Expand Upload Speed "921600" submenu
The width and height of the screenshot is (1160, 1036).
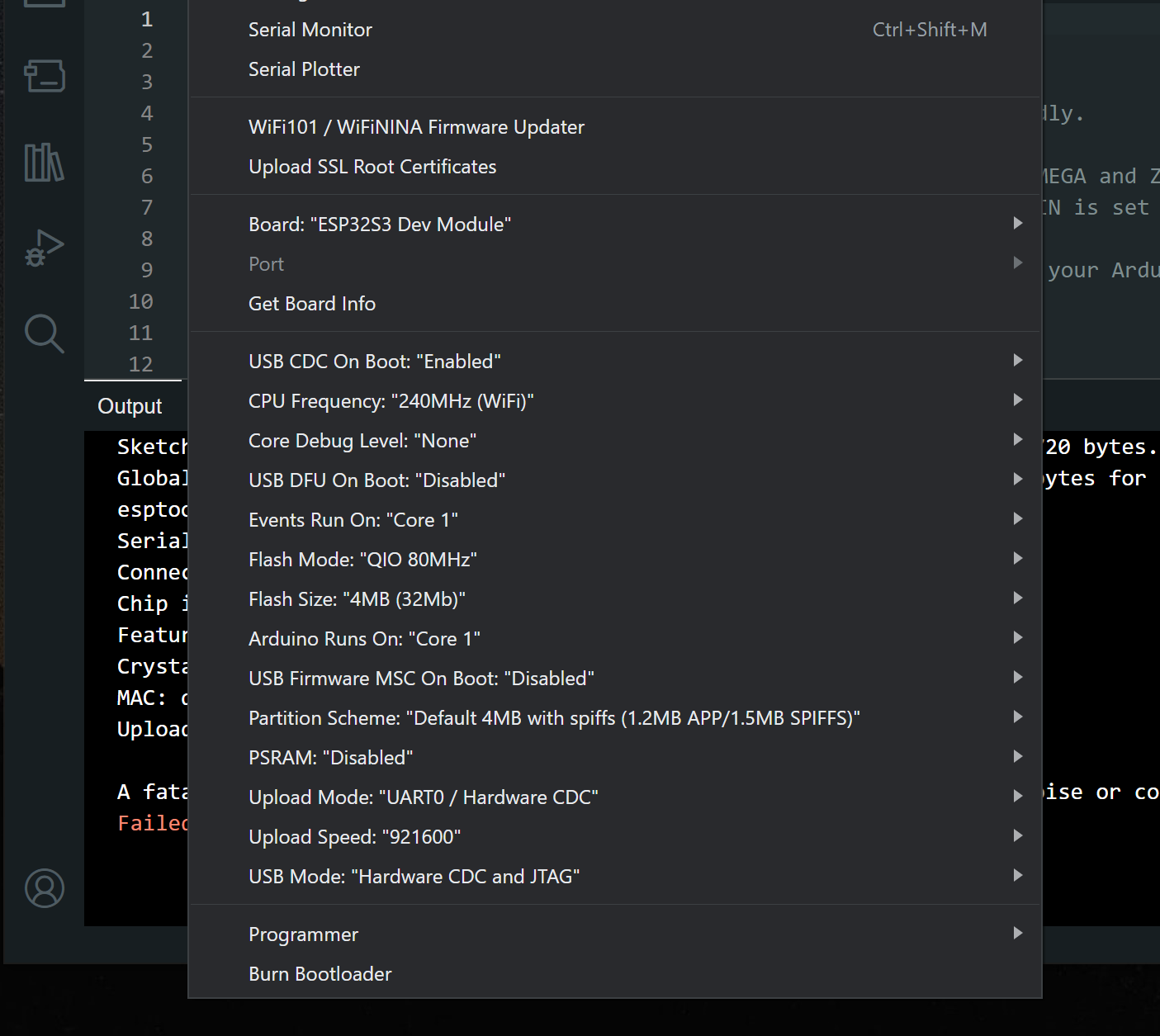pyautogui.click(x=615, y=837)
